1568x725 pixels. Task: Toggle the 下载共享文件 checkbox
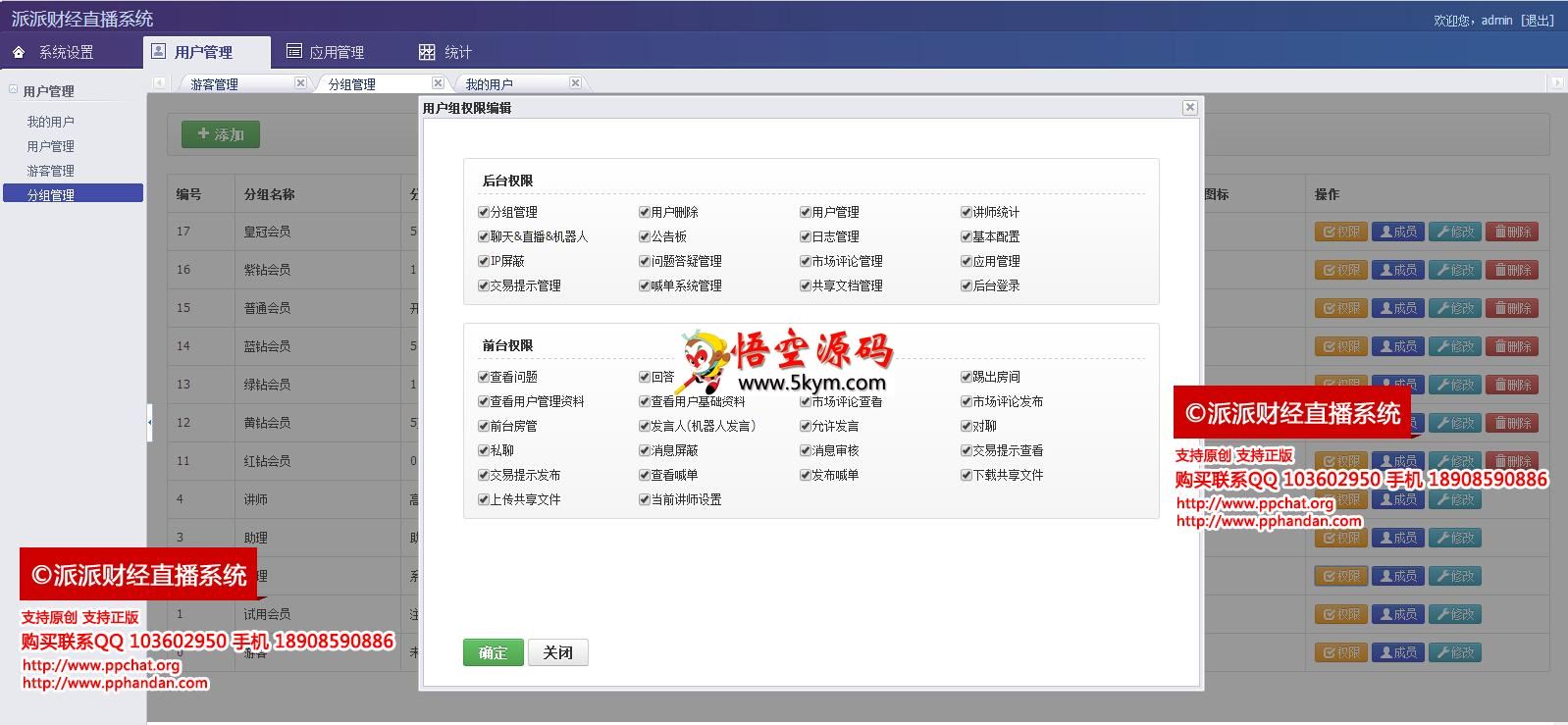click(966, 475)
